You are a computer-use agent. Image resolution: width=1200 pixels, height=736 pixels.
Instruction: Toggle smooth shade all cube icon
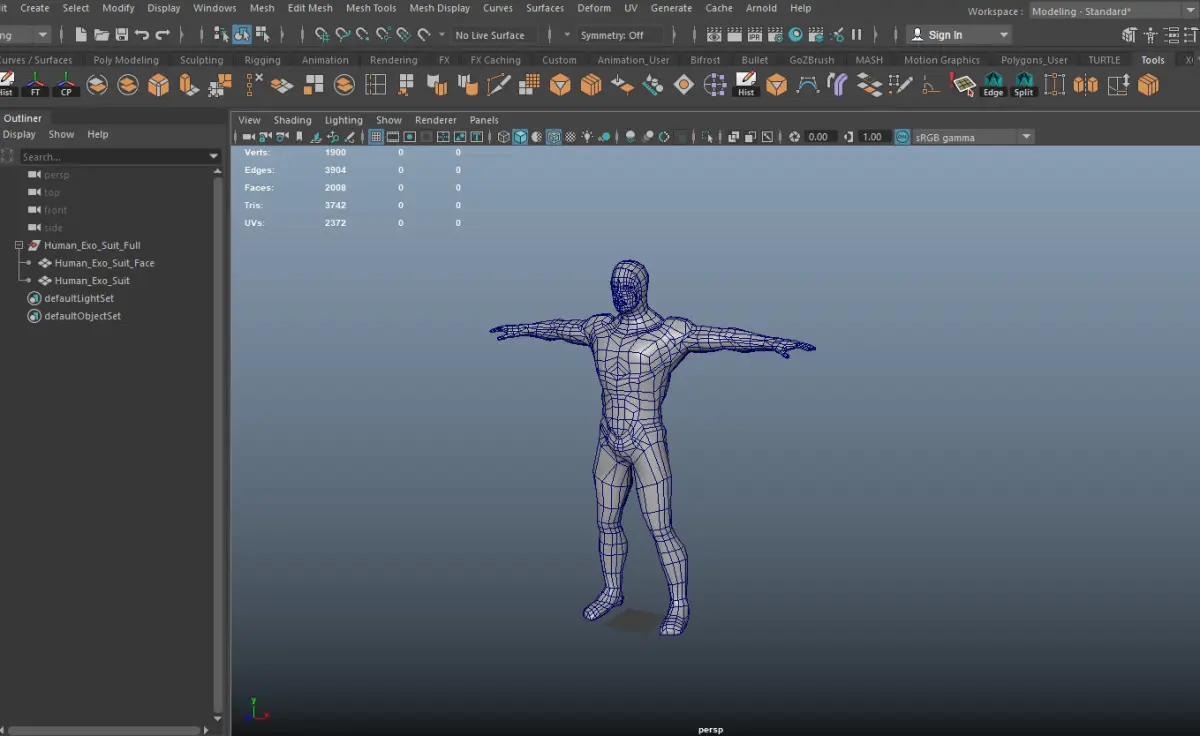pos(520,137)
